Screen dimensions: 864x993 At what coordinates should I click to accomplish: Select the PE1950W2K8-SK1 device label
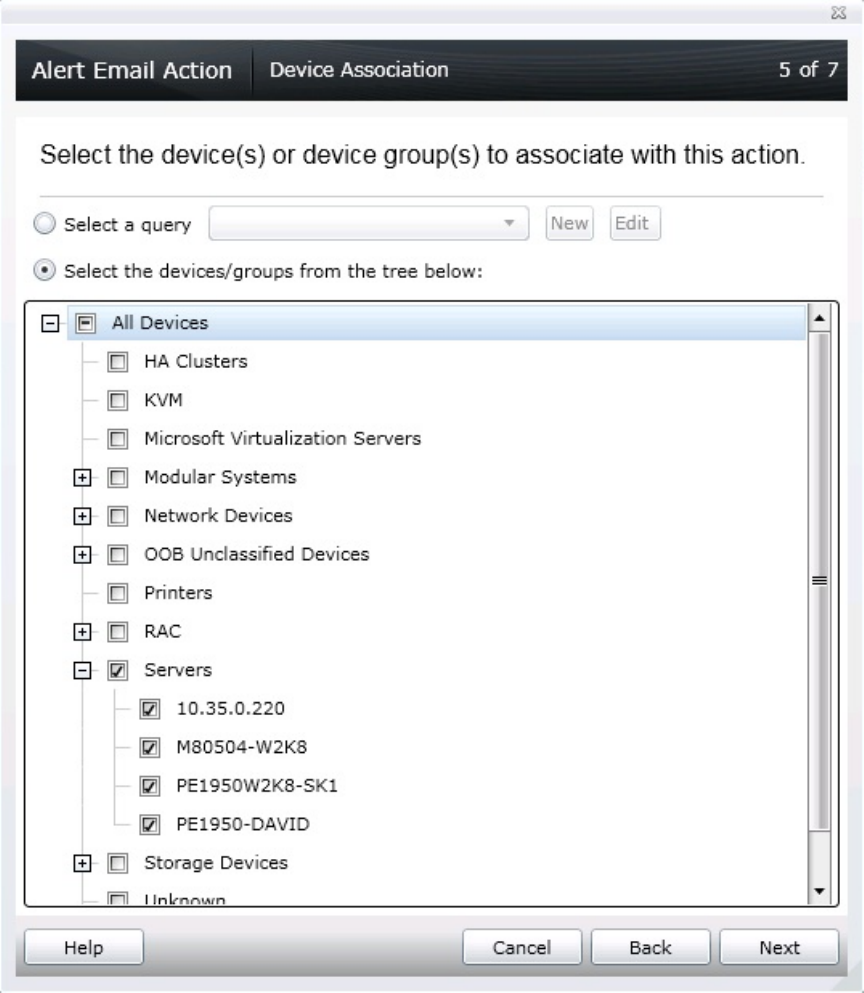[257, 786]
